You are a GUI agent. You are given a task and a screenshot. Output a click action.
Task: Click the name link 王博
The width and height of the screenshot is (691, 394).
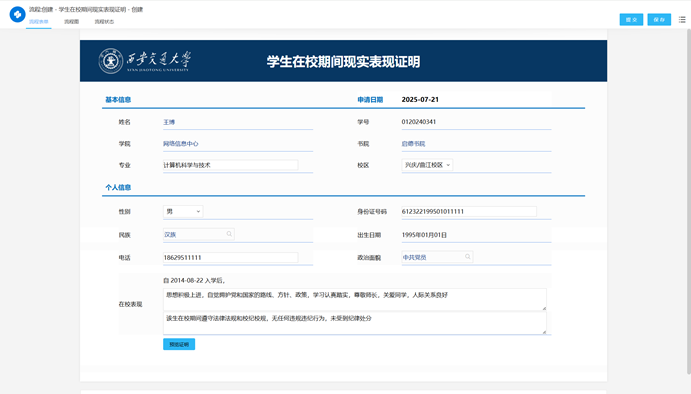[169, 122]
